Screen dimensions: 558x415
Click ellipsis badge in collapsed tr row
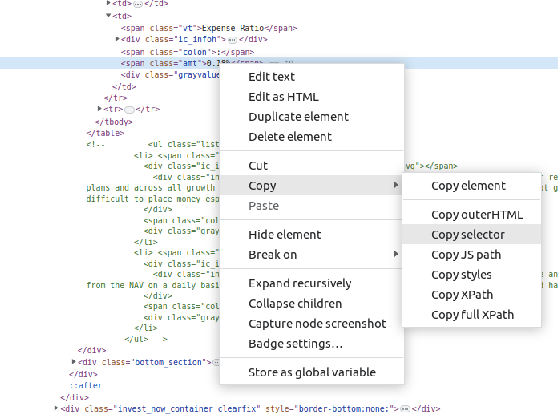(x=130, y=110)
